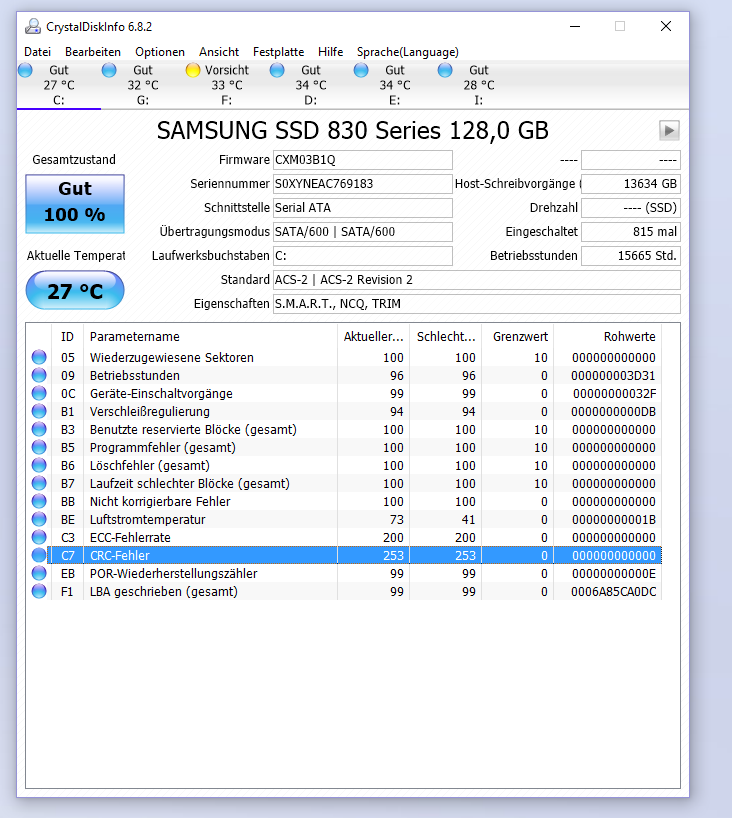Click the blue status orb for drive C:
732x818 pixels.
pyautogui.click(x=25, y=70)
